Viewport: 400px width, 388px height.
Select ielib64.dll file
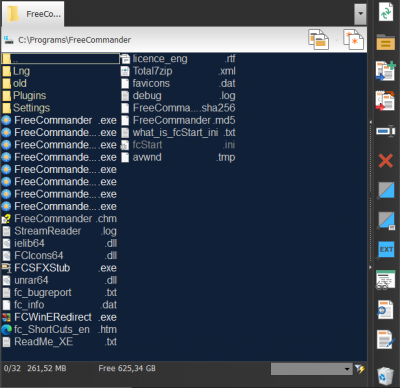tap(59, 244)
